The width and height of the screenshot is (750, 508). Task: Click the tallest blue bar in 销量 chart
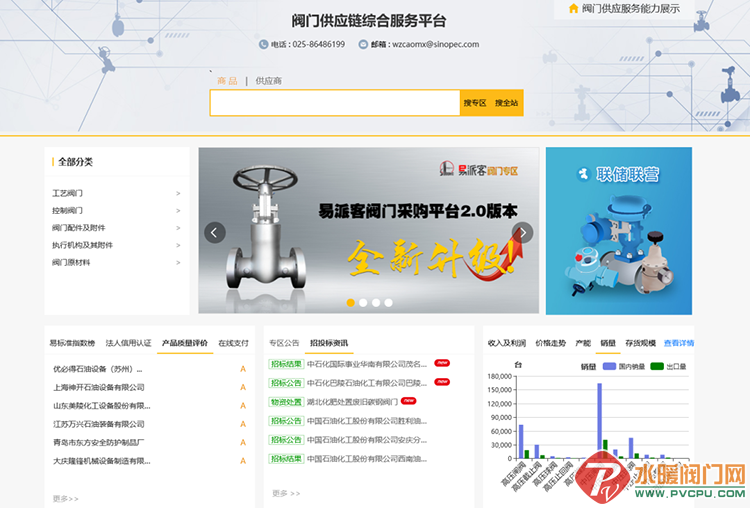point(599,420)
